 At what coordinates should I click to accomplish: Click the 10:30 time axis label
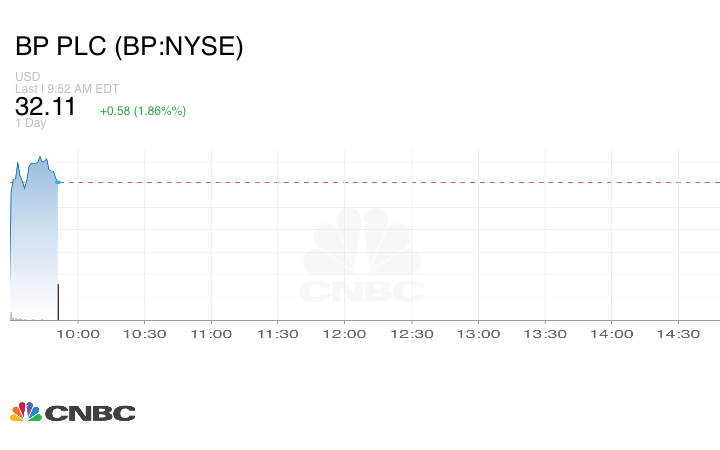(144, 334)
